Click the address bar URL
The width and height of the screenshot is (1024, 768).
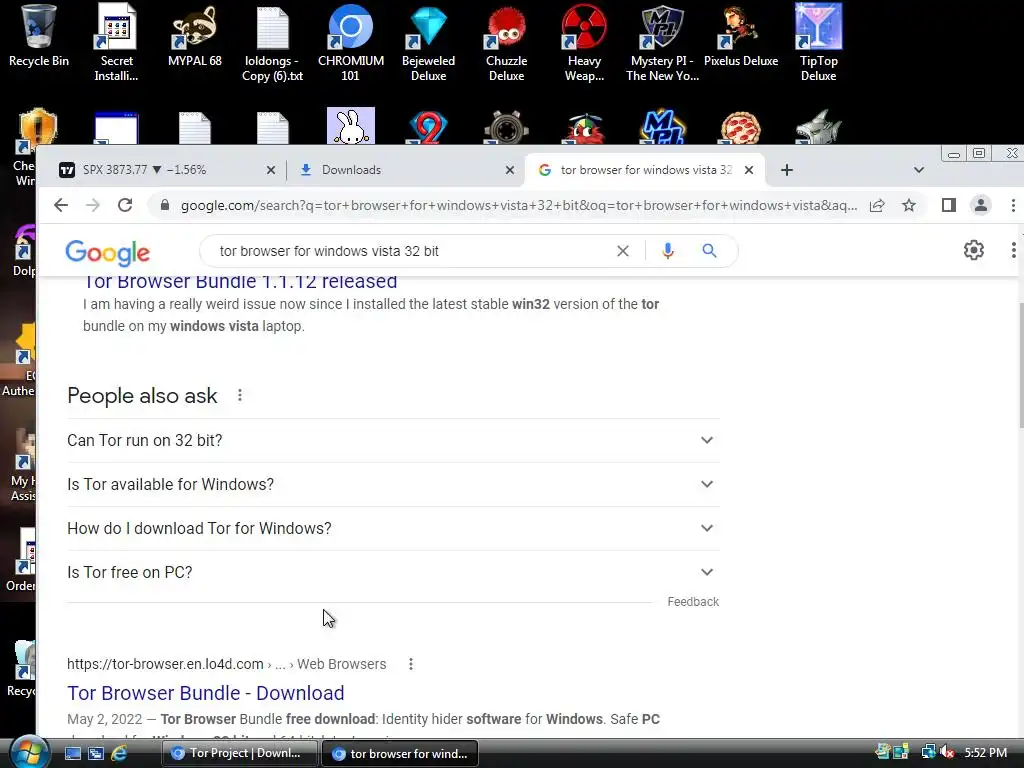pos(519,206)
